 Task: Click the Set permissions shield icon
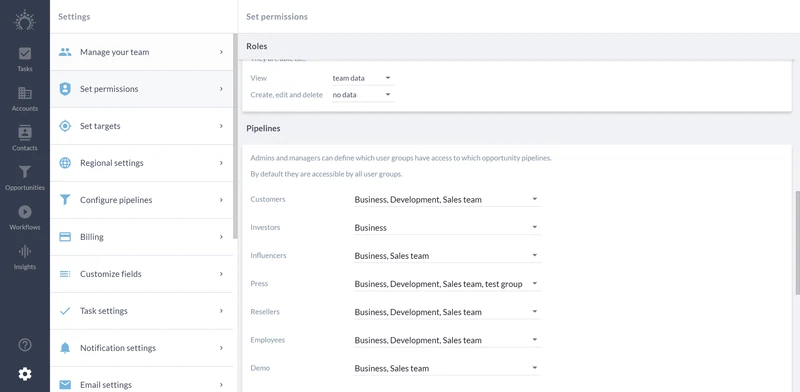(65, 89)
